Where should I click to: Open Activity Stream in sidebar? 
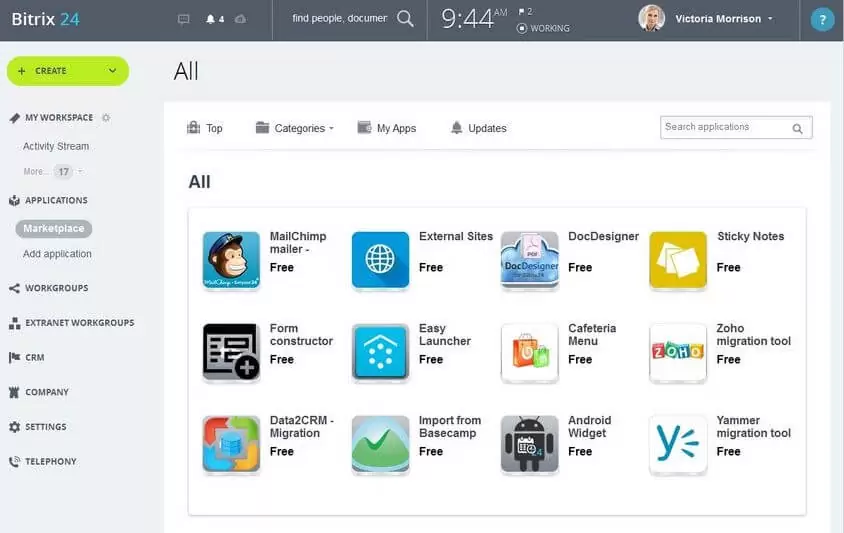tap(56, 146)
